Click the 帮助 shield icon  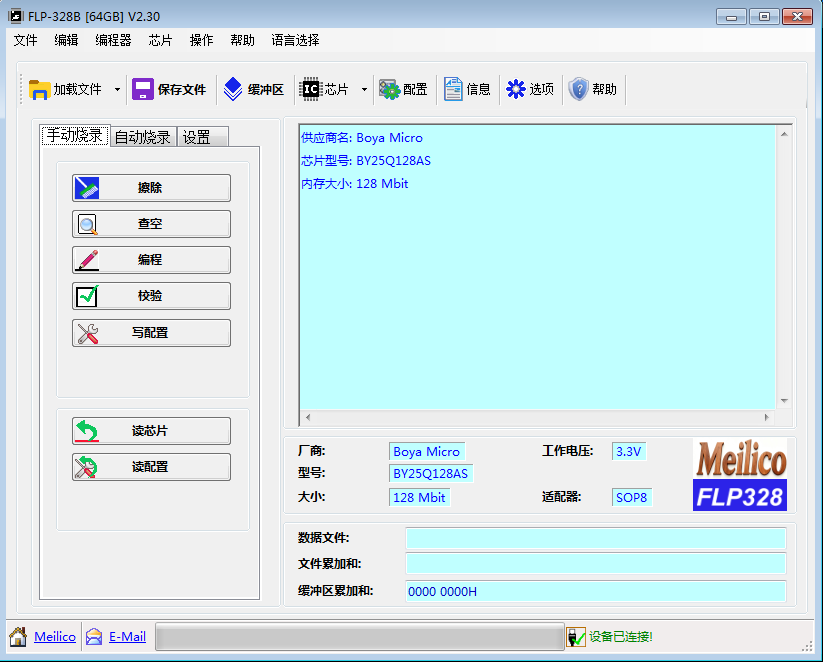tap(578, 89)
